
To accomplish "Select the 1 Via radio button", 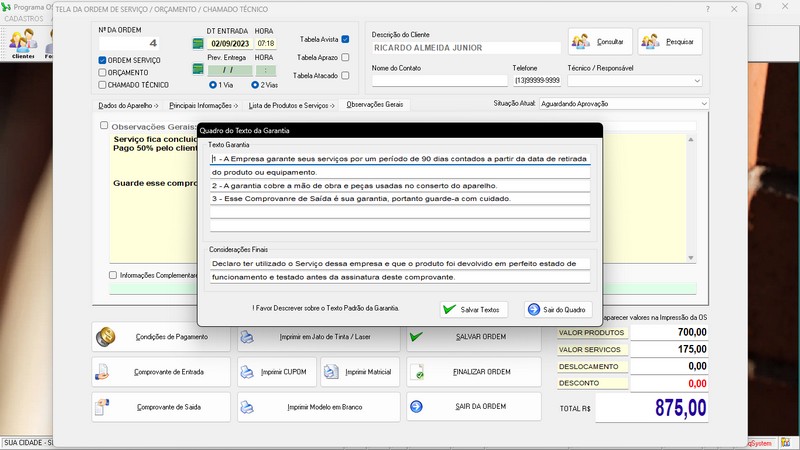I will (x=213, y=85).
